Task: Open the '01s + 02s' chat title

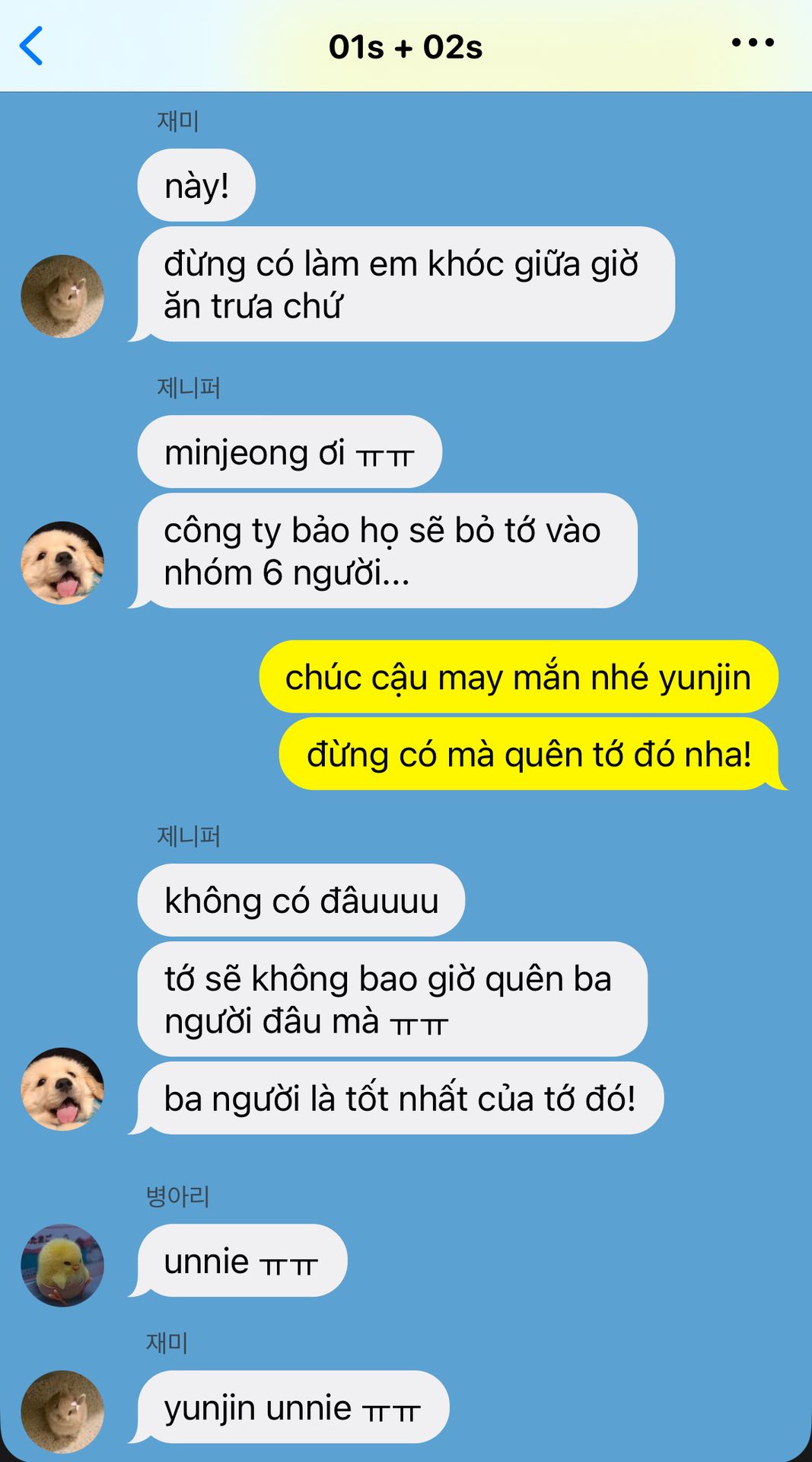Action: (x=406, y=47)
